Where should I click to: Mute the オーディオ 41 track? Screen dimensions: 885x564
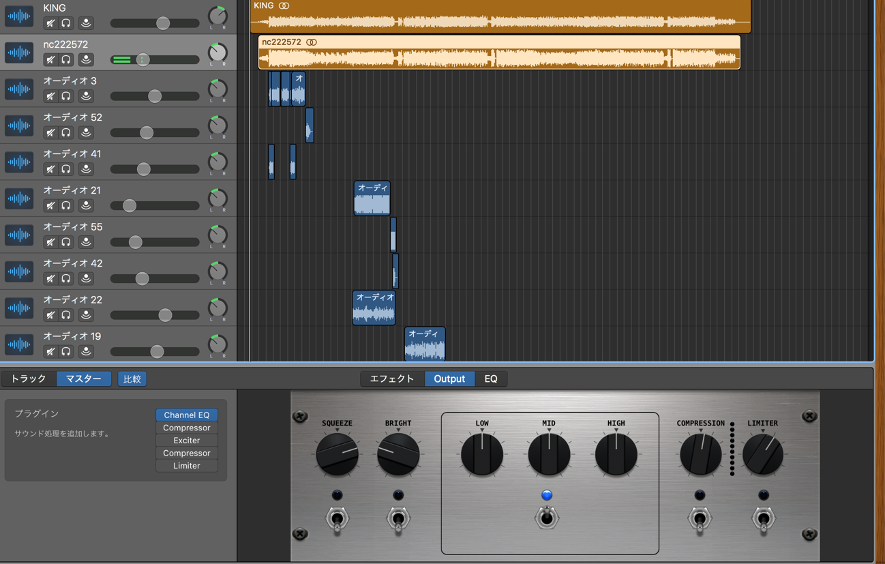(51, 169)
